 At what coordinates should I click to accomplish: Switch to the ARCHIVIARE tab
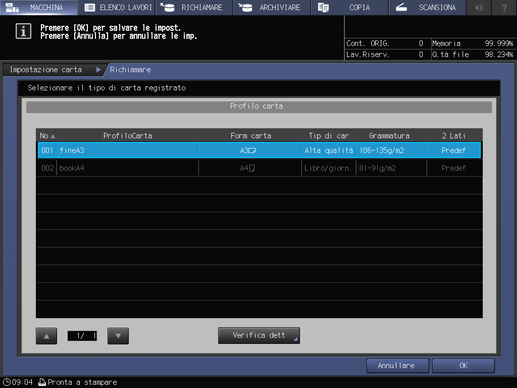pos(272,7)
